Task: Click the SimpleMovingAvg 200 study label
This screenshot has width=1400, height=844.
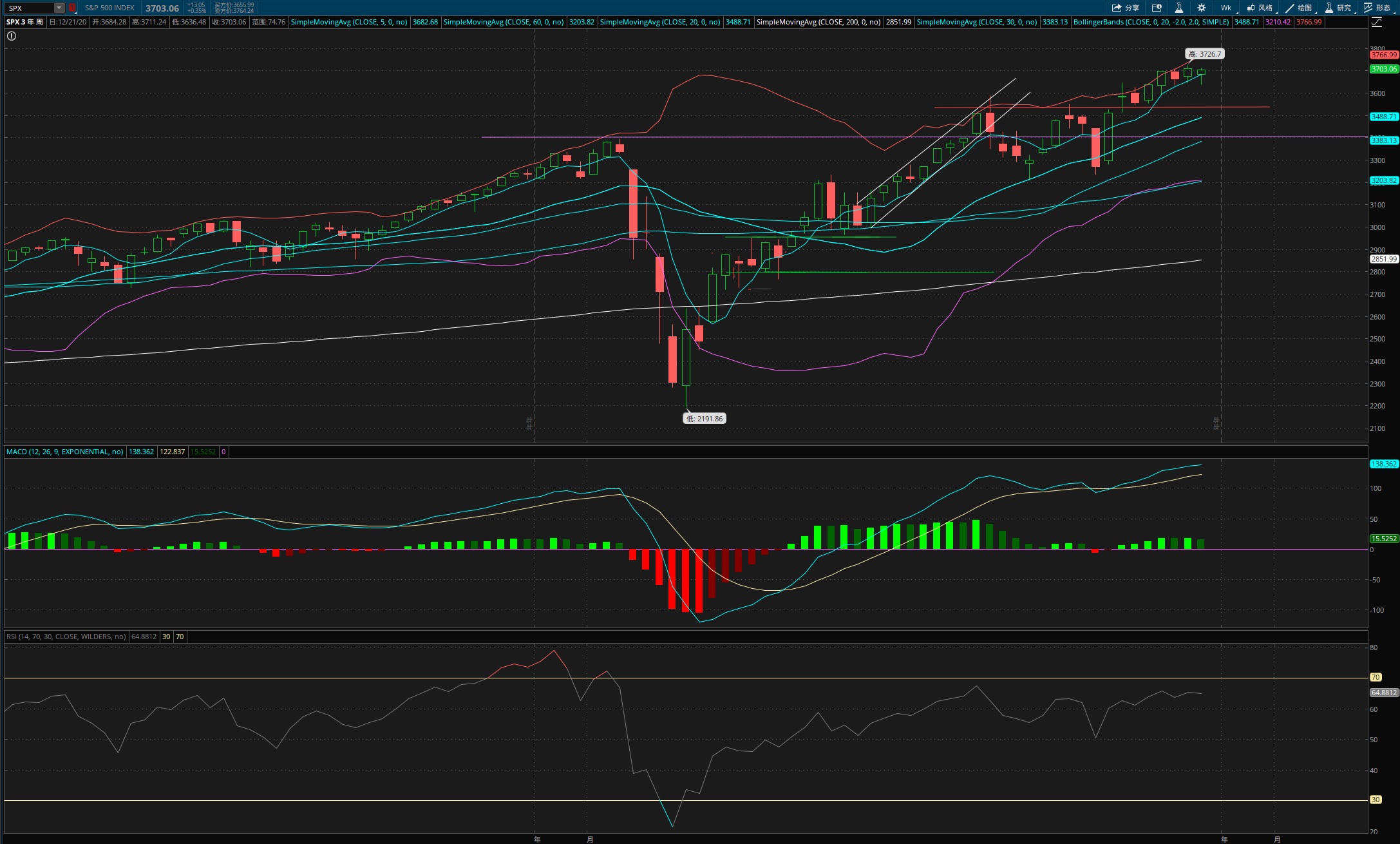Action: click(x=818, y=22)
